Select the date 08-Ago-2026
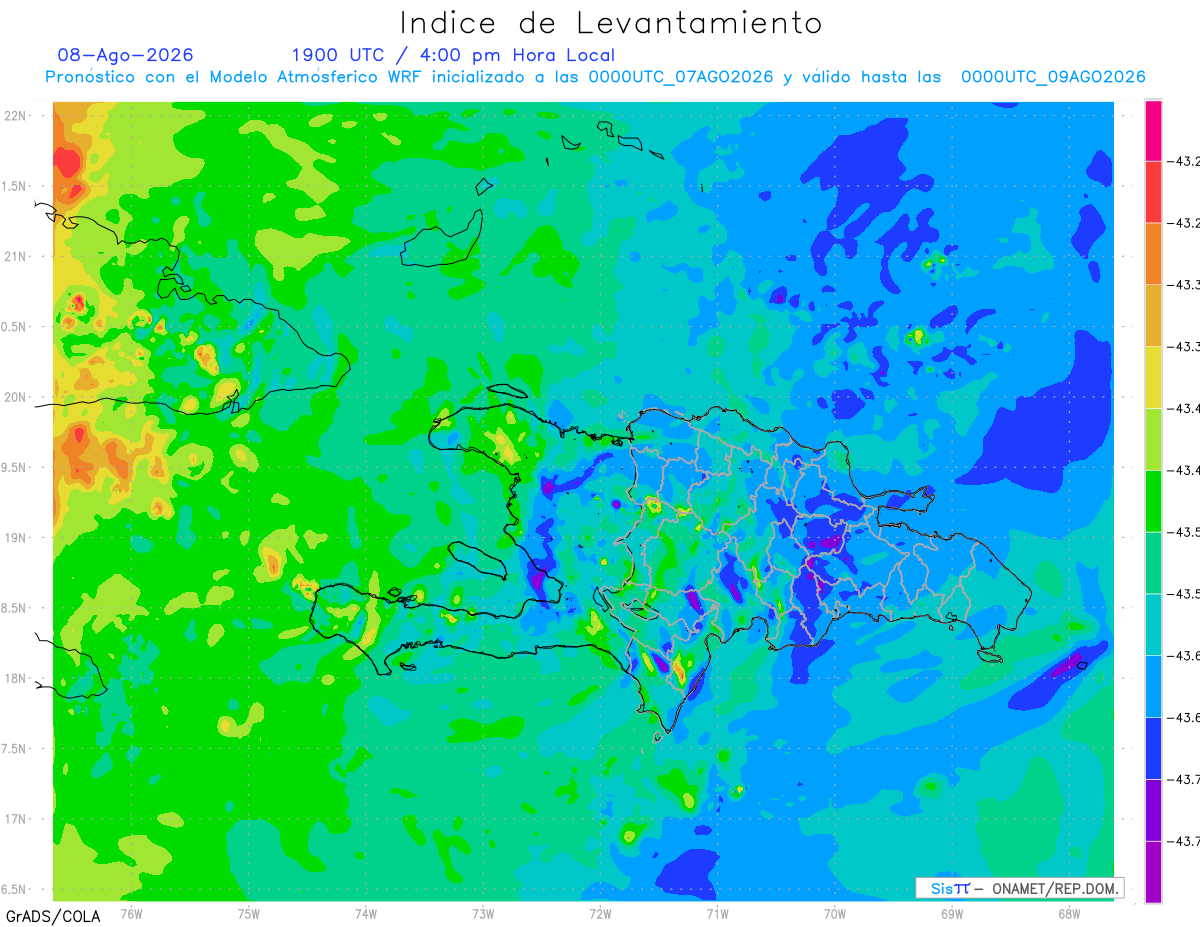 tap(126, 55)
